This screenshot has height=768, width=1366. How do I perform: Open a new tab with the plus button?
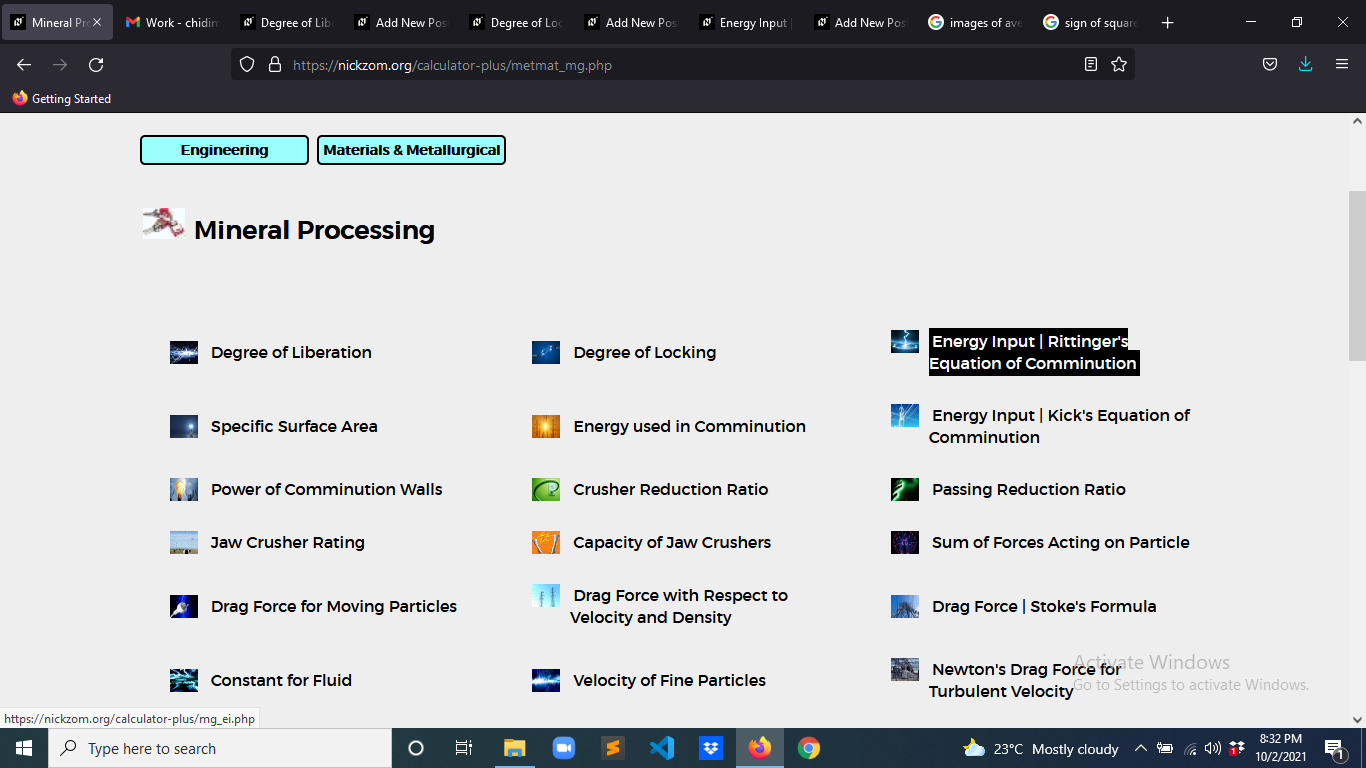[1167, 22]
